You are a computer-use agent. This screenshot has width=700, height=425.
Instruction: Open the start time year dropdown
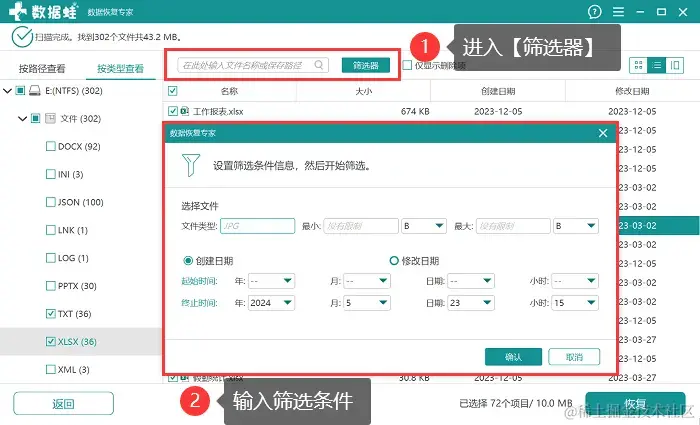271,281
